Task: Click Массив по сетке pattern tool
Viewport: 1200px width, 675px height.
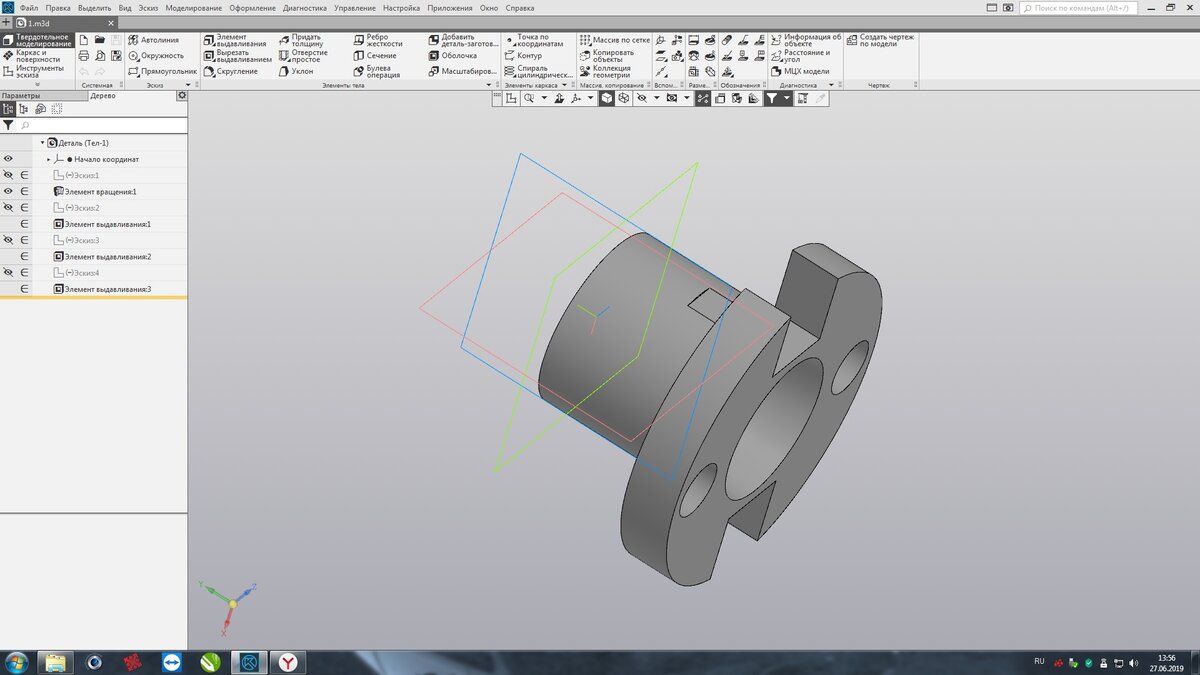Action: tap(615, 40)
